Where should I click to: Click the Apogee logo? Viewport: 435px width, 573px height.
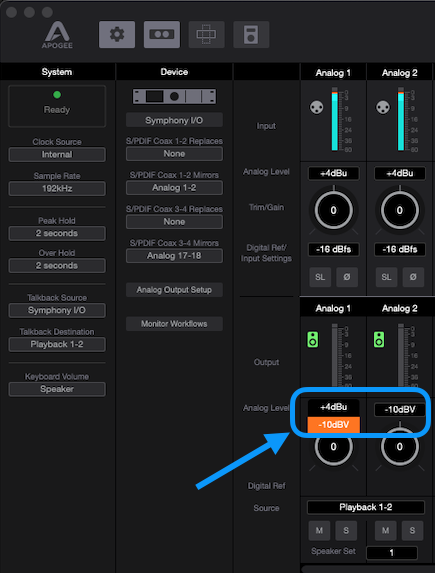click(57, 35)
